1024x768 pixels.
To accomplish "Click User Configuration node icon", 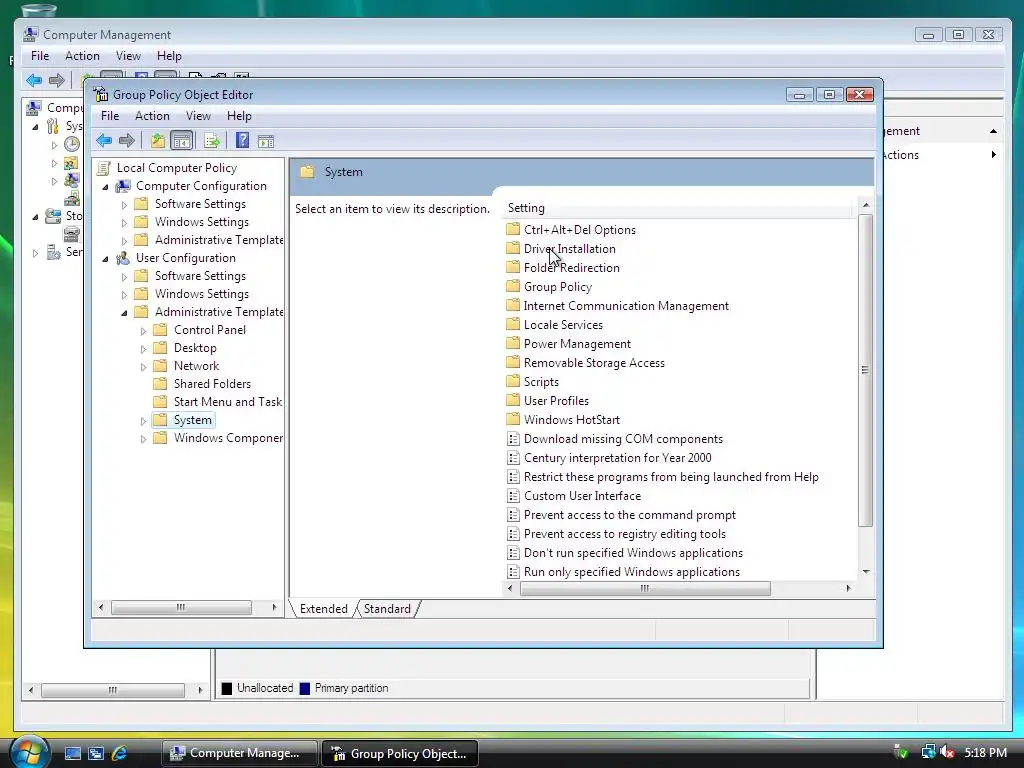I will (123, 258).
